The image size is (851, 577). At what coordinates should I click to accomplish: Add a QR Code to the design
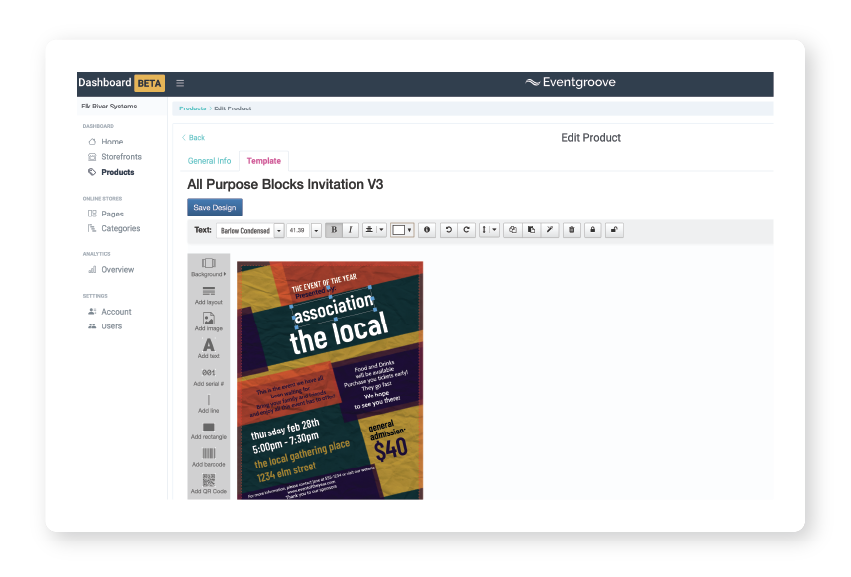(207, 487)
